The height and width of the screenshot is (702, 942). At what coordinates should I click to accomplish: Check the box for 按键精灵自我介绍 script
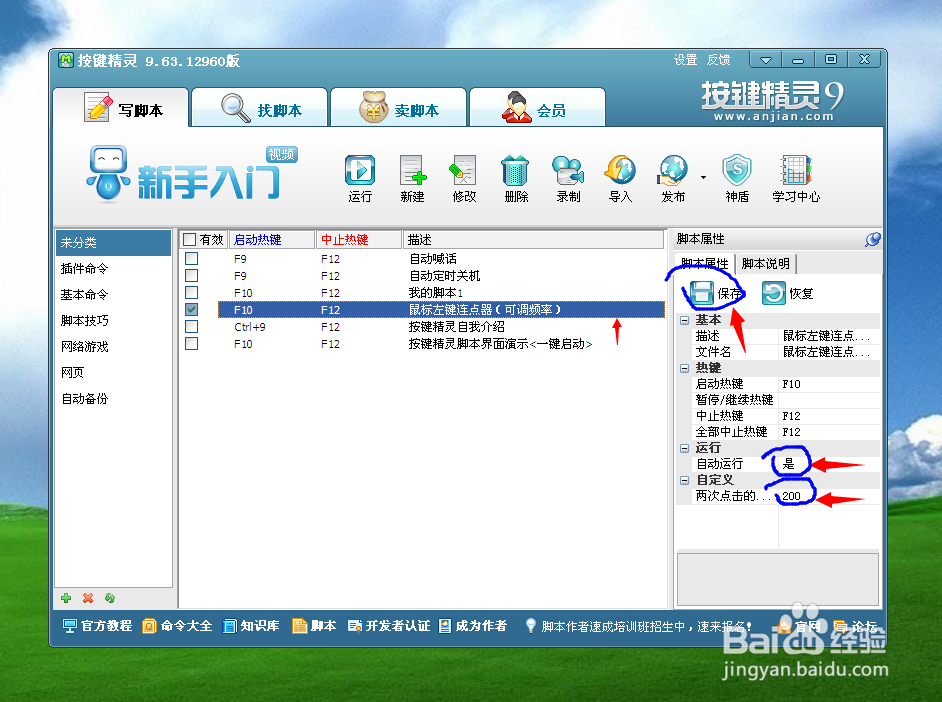[x=191, y=327]
